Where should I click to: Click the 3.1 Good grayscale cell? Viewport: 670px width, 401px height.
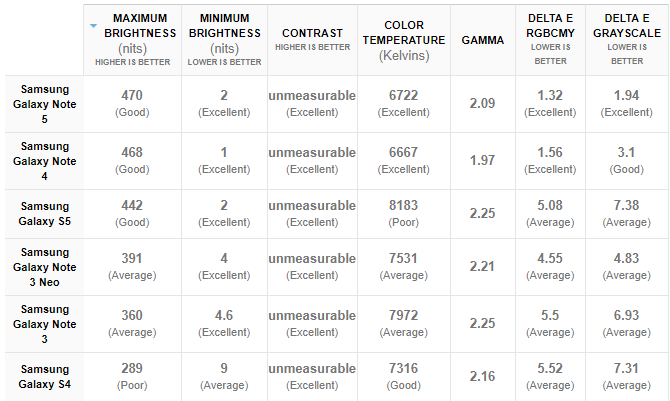[627, 161]
